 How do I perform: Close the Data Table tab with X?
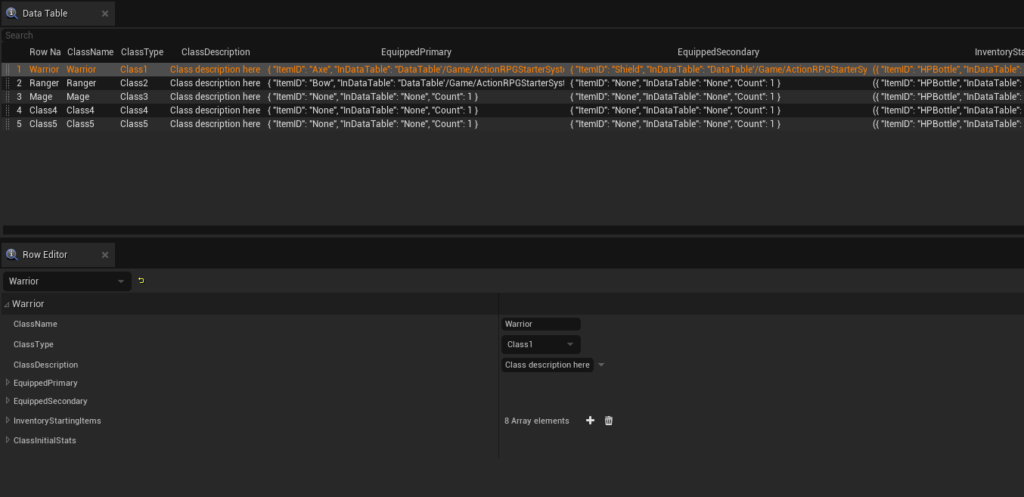pyautogui.click(x=103, y=14)
